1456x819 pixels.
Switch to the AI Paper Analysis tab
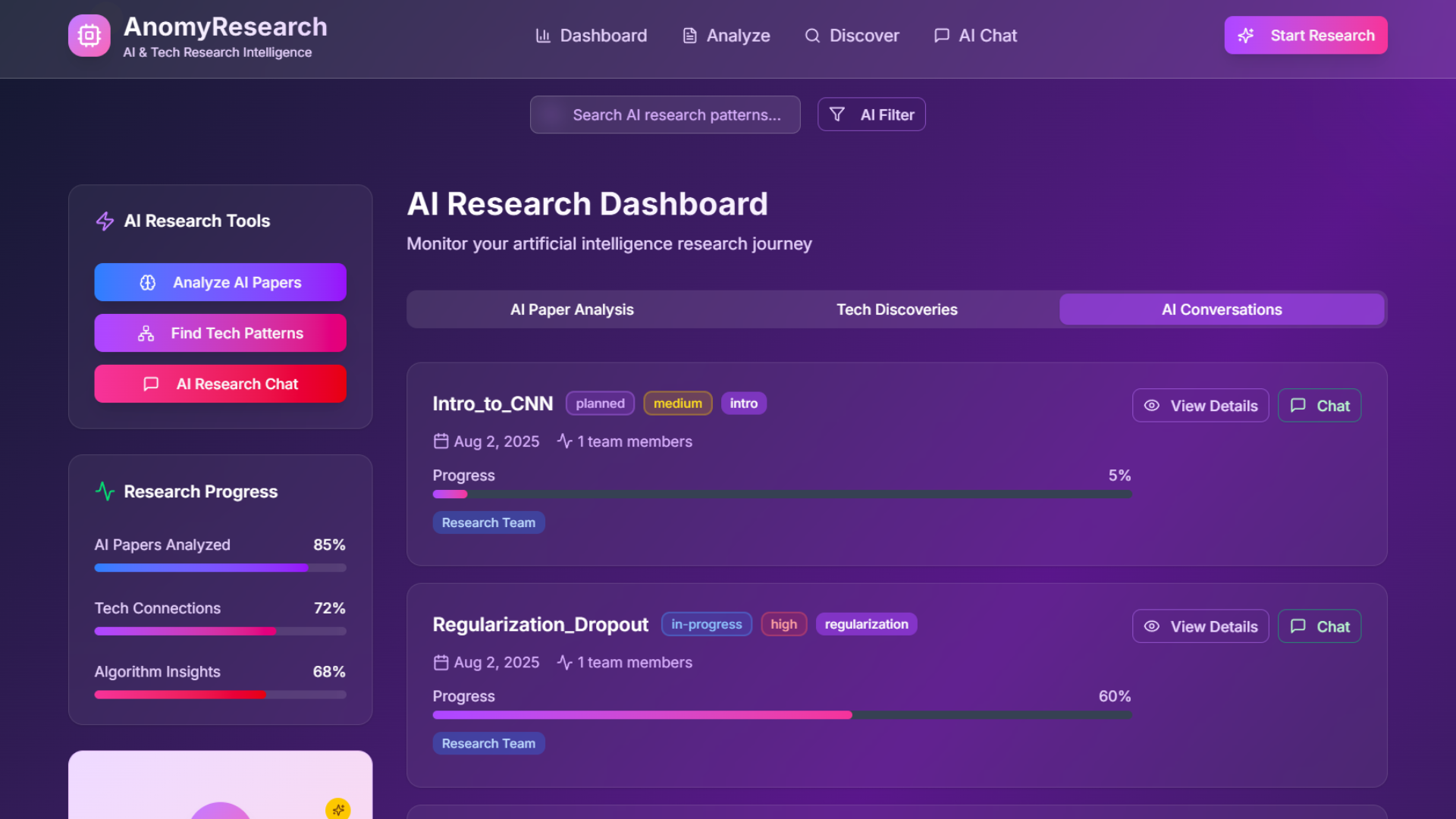(572, 309)
